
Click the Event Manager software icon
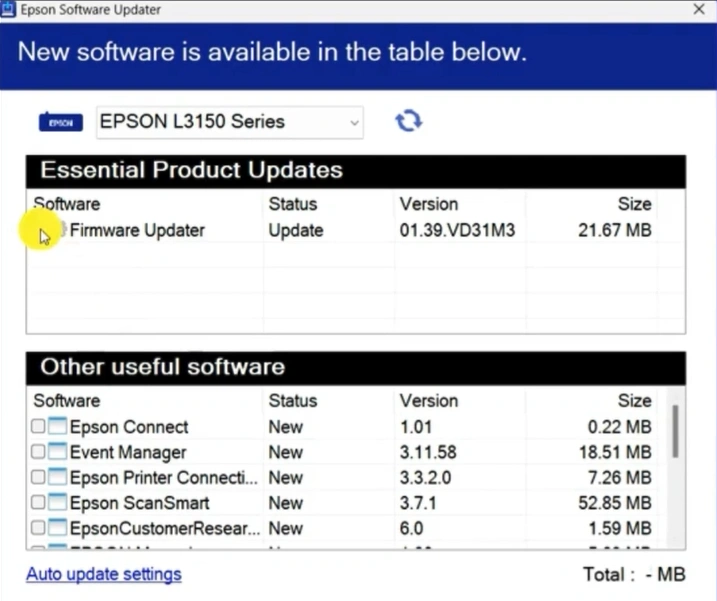pos(57,452)
